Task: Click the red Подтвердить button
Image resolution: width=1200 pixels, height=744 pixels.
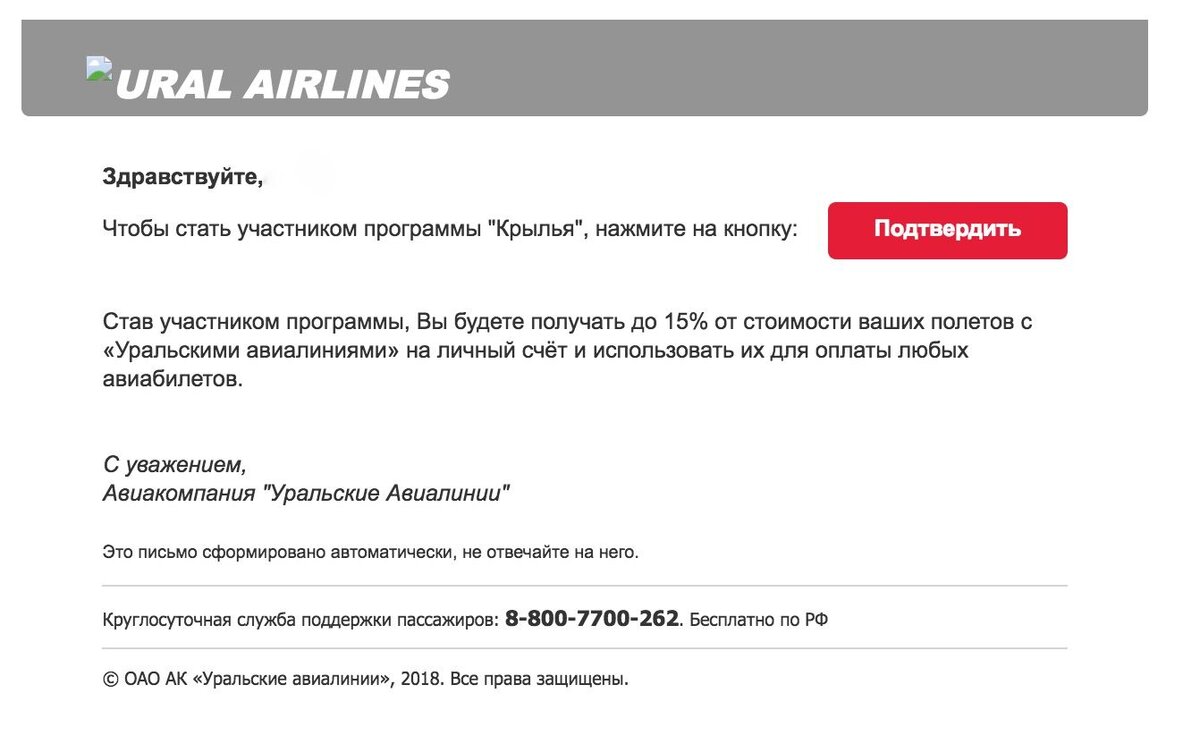Action: pos(947,230)
